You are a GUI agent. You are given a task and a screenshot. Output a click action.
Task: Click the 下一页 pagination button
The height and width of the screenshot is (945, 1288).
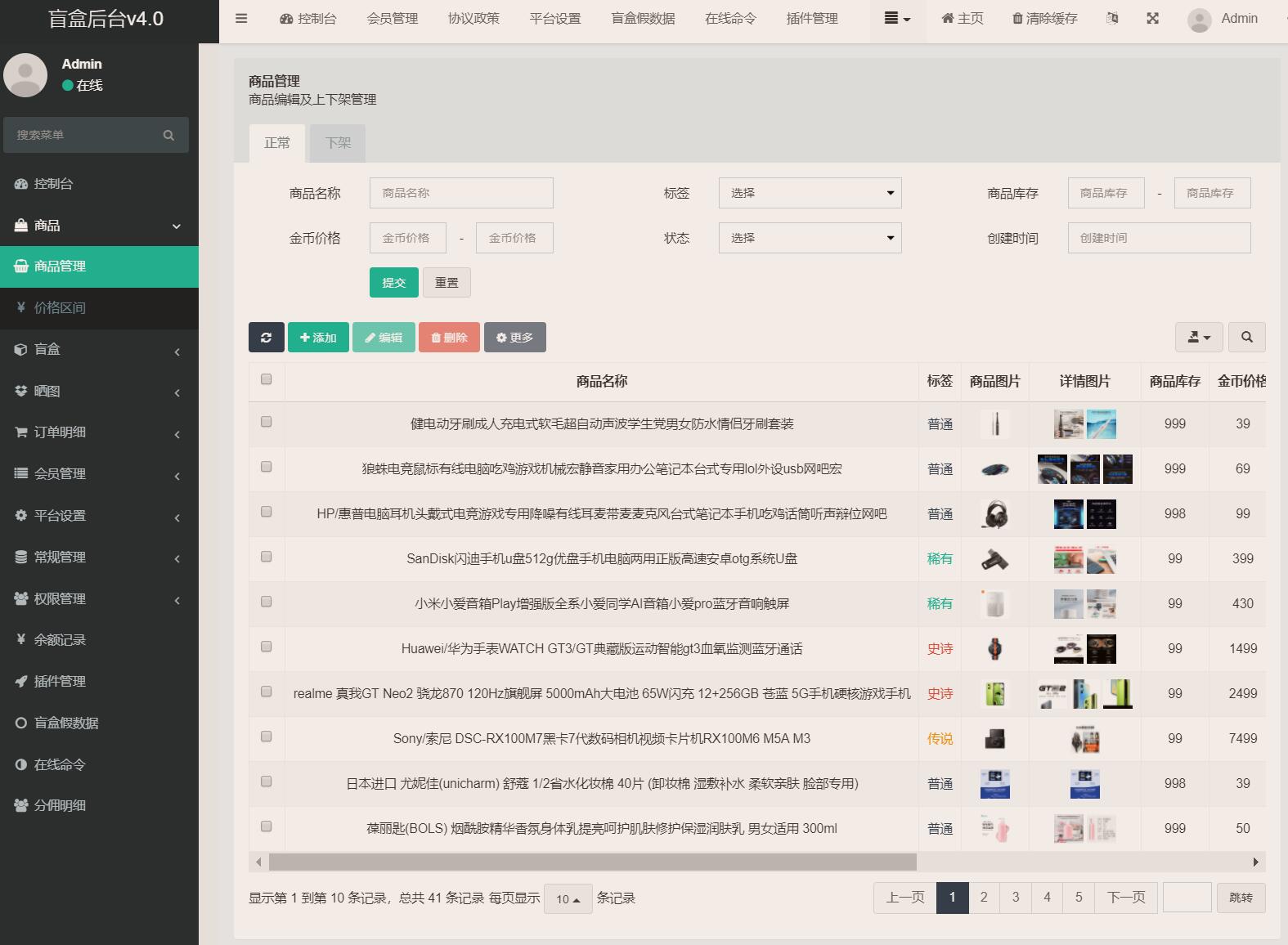click(x=1126, y=897)
